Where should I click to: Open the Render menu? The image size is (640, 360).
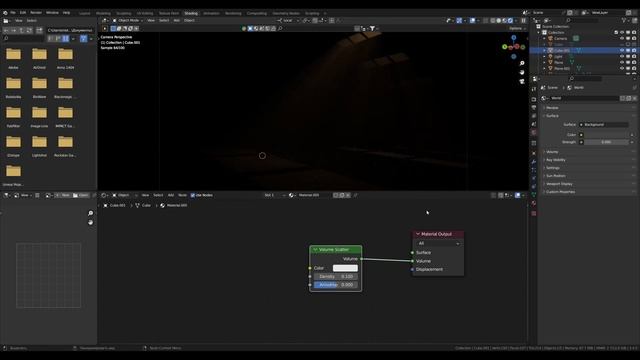(x=36, y=13)
